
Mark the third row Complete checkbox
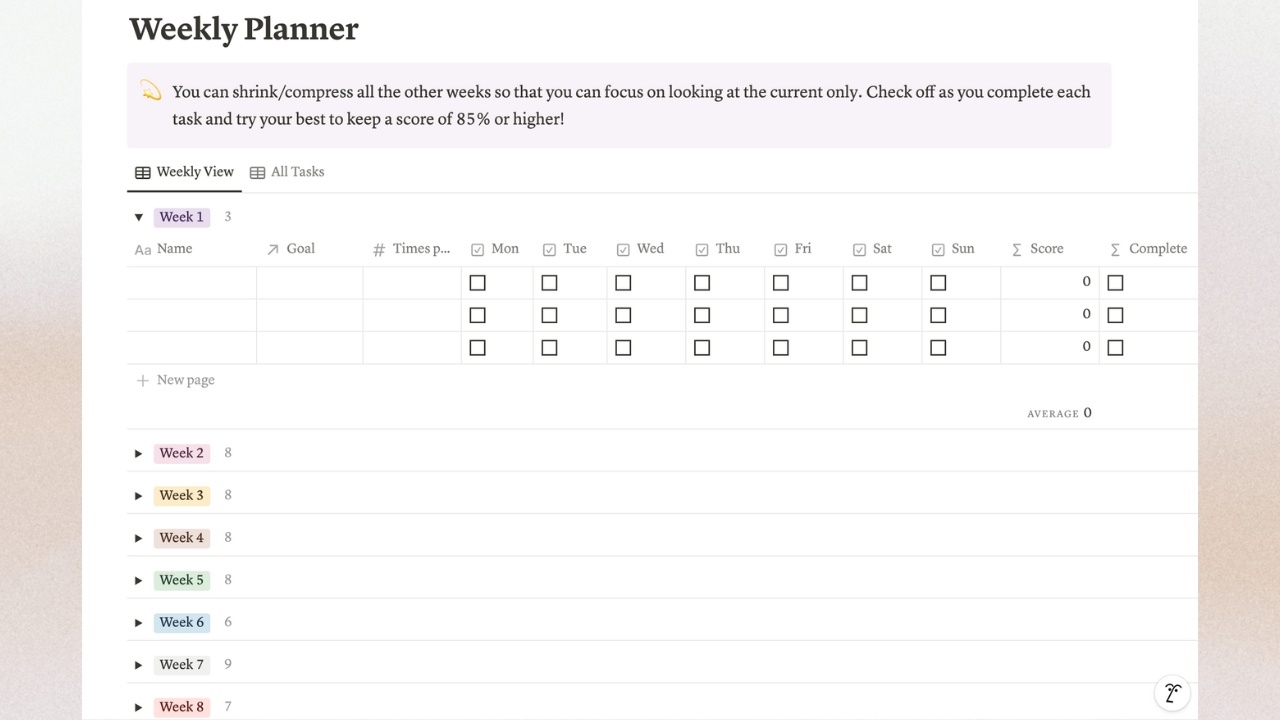(x=1115, y=347)
